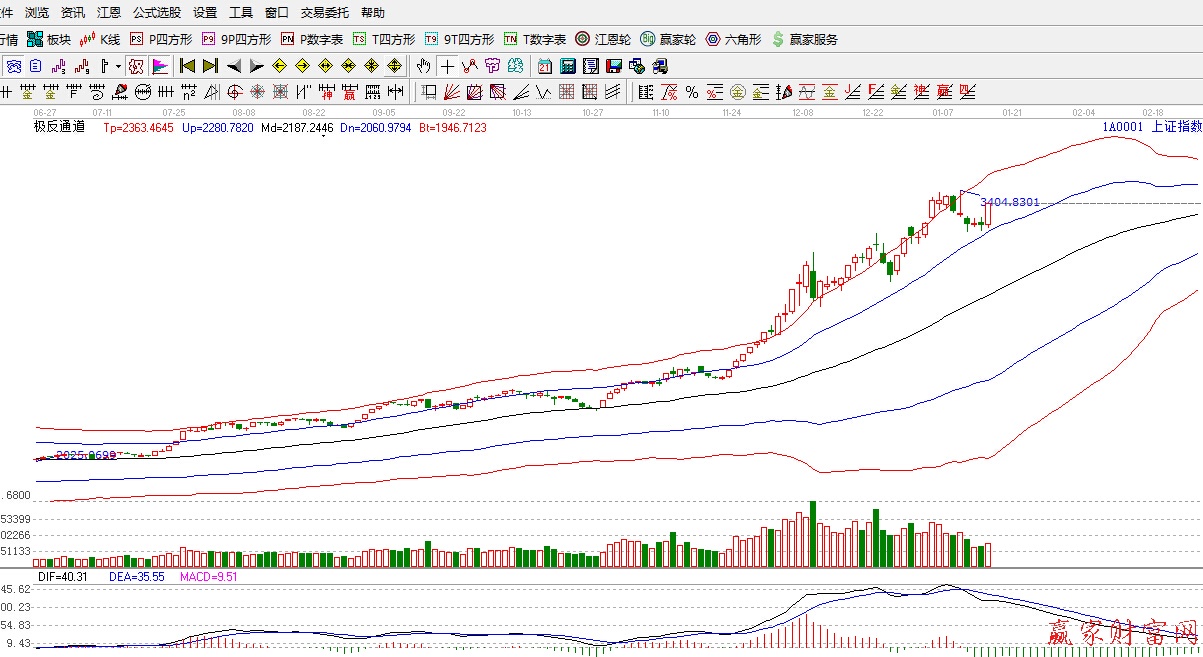Click the save floppy disk icon
This screenshot has height=657, width=1203.
(613, 67)
